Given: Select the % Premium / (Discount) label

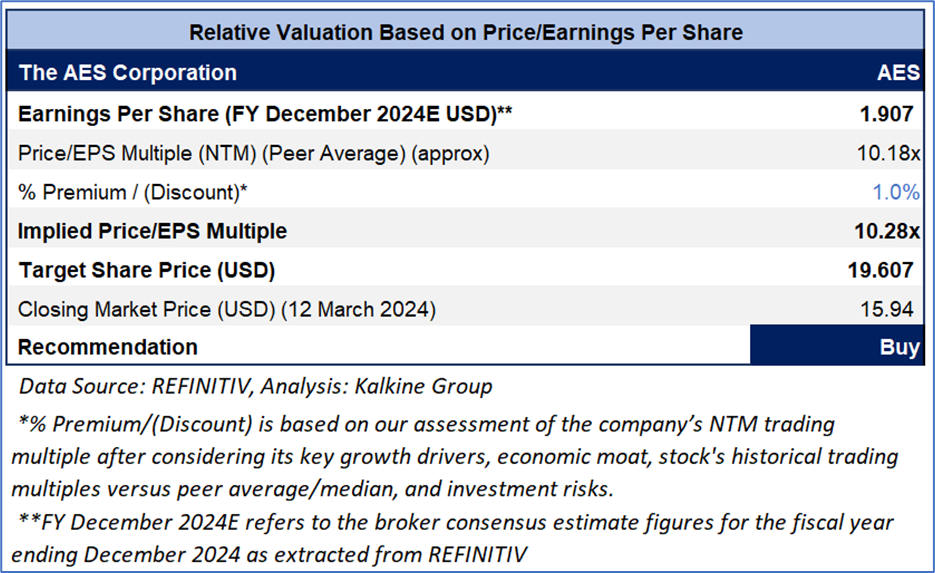Looking at the screenshot, I should click(139, 192).
